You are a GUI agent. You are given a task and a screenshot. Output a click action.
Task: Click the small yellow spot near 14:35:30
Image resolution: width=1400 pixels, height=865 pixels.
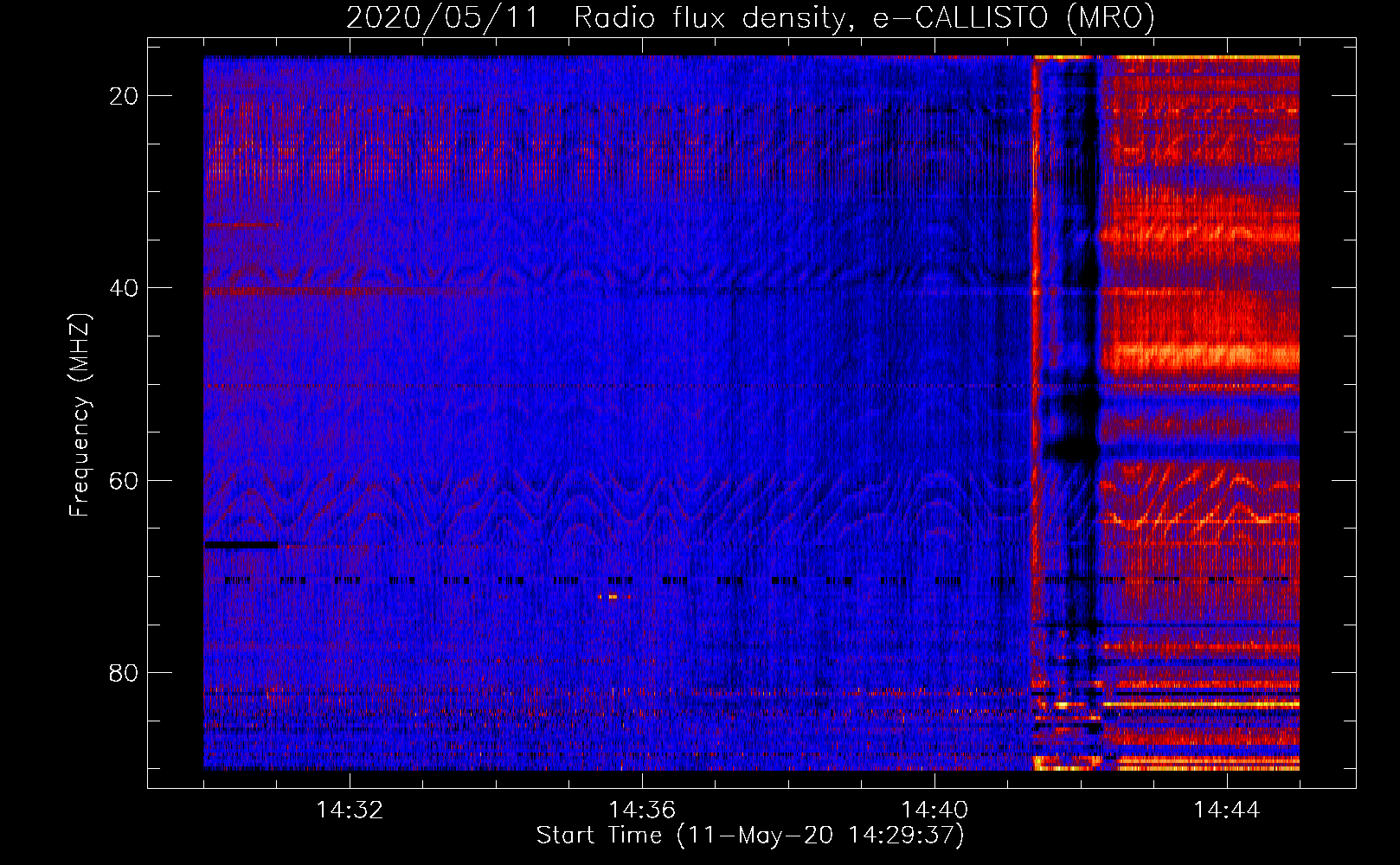(613, 596)
